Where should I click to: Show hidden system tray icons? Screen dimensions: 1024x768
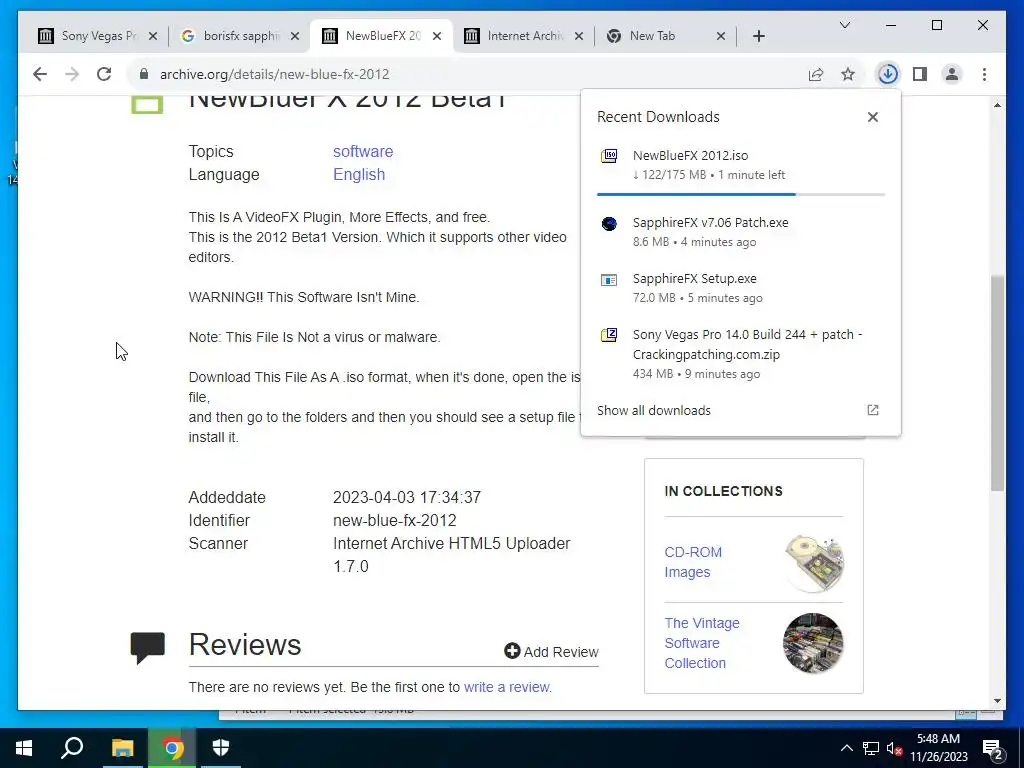[846, 748]
